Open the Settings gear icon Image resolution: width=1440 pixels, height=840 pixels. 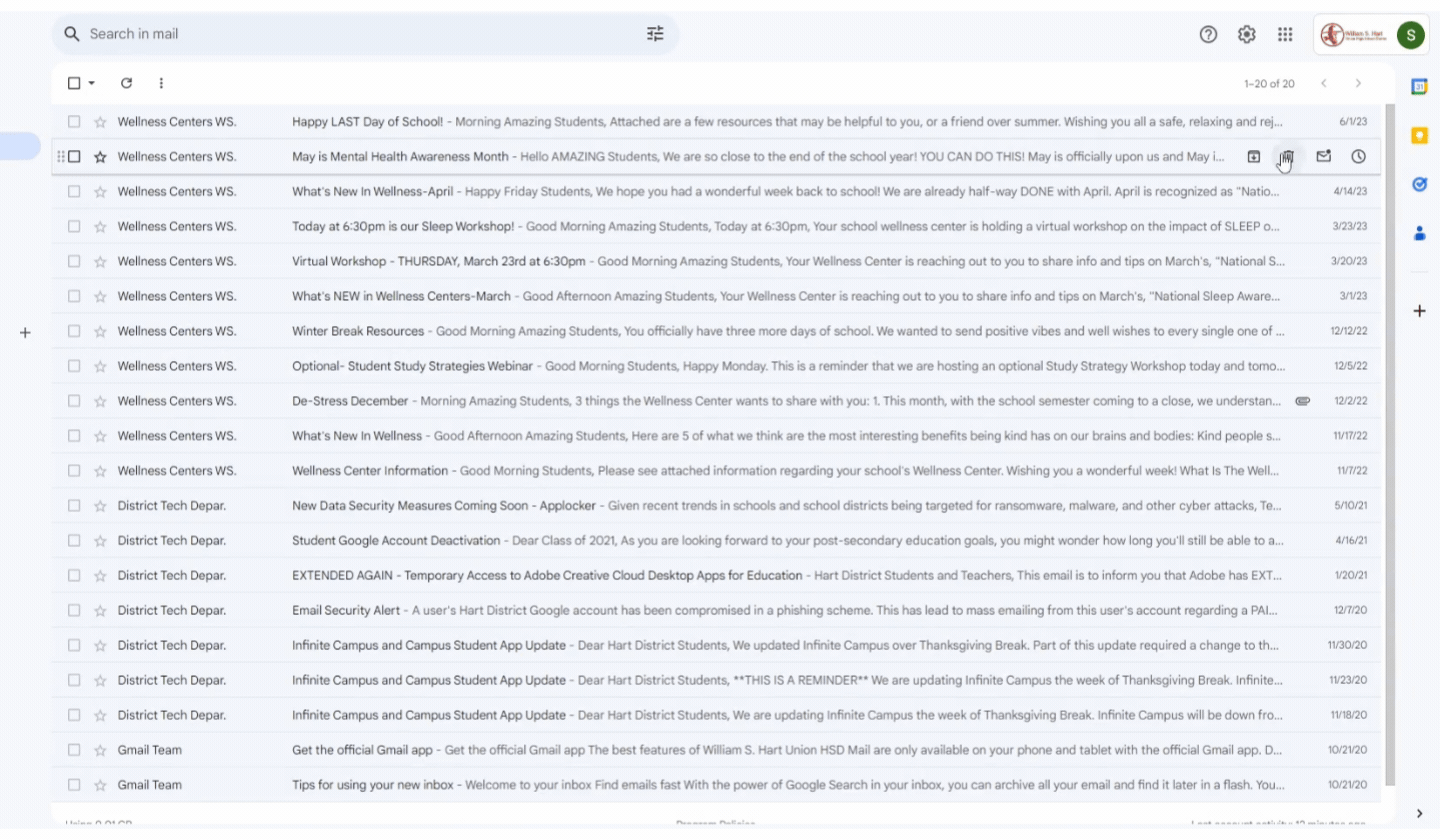pyautogui.click(x=1246, y=34)
